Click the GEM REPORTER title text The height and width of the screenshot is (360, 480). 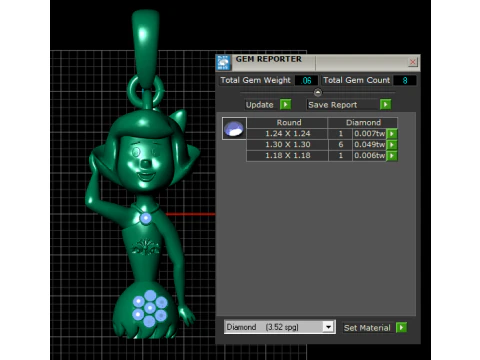269,59
